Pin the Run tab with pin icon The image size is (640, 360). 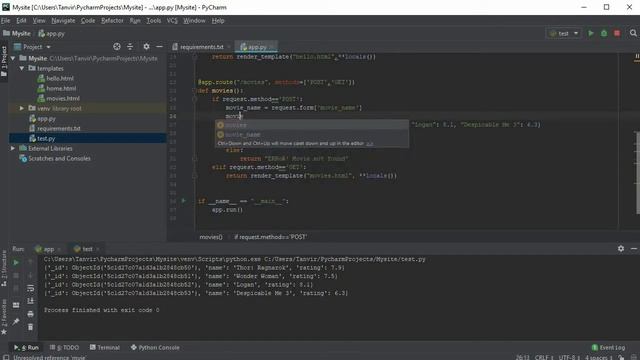(16, 321)
